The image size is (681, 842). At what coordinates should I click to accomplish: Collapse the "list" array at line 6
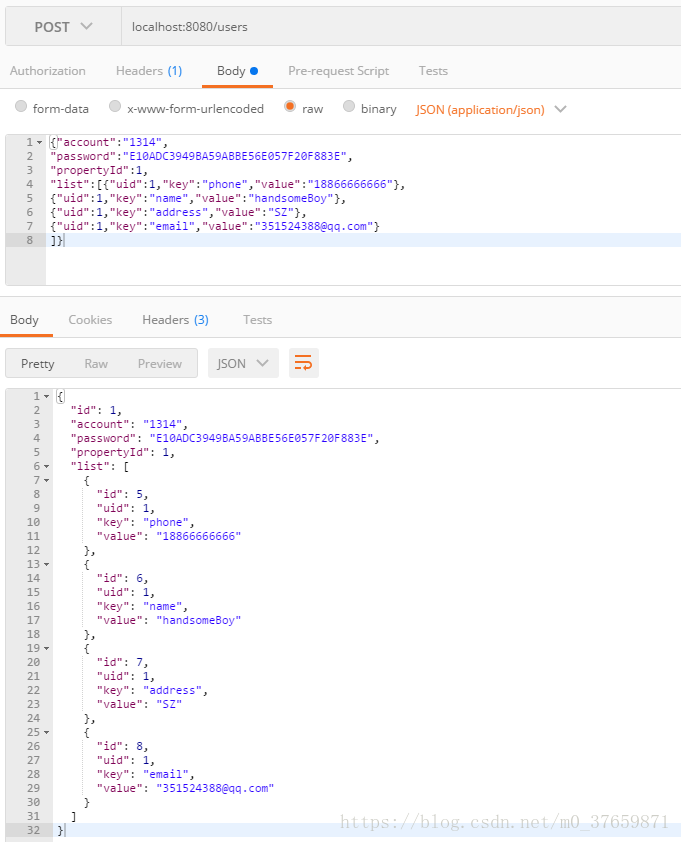tap(46, 467)
